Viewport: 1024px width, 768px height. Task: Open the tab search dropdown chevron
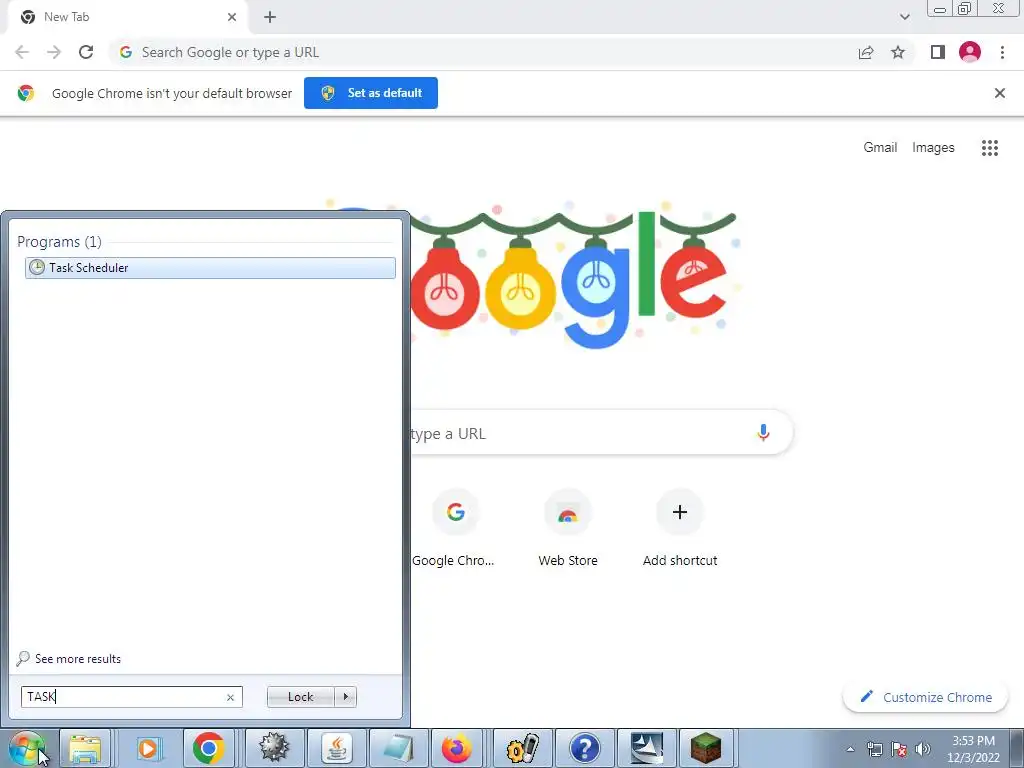coord(904,17)
